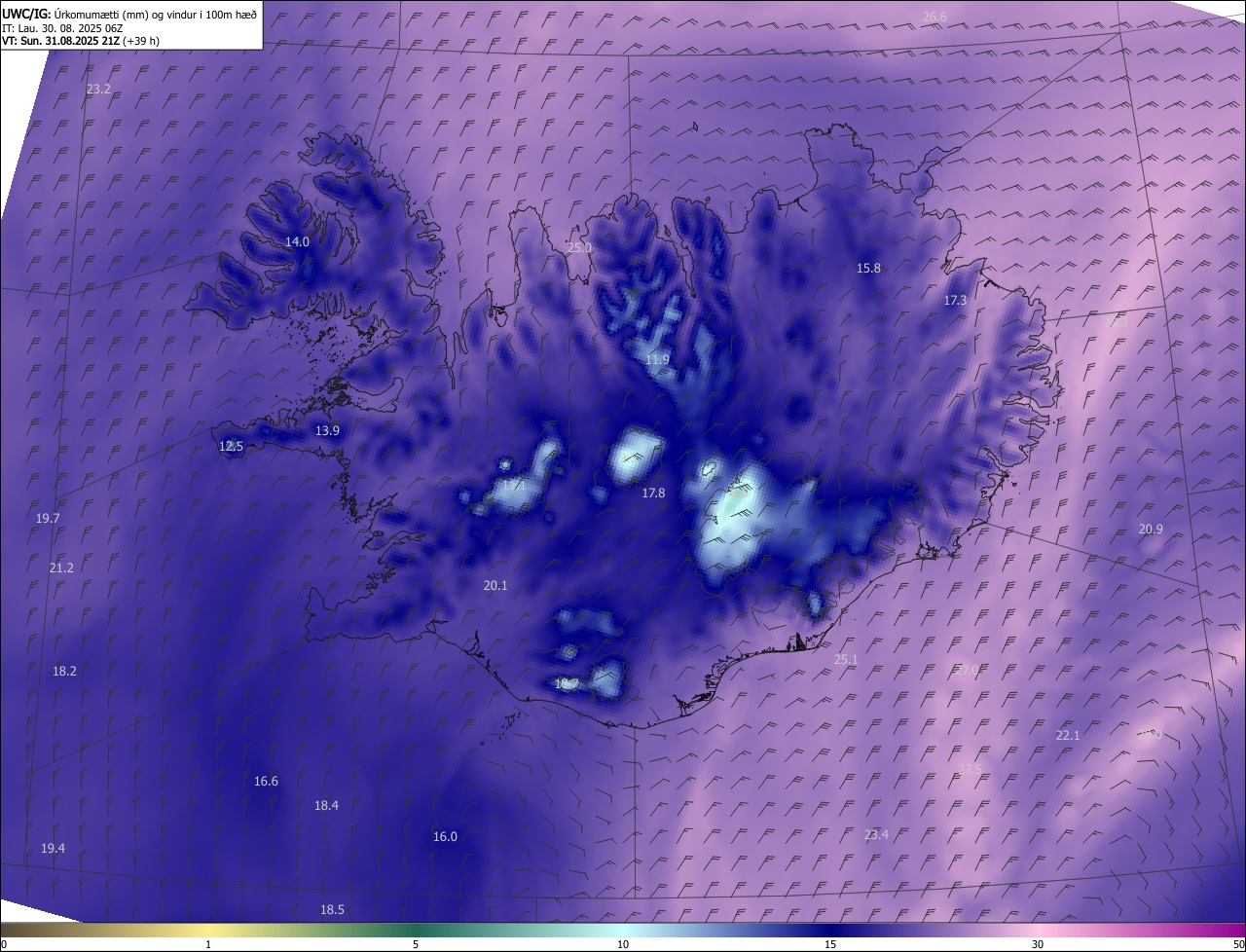Viewport: 1246px width, 952px height.
Task: Click the initial time 'IT: Lau. 30. 08. 2025 06Z'
Action: 62,27
